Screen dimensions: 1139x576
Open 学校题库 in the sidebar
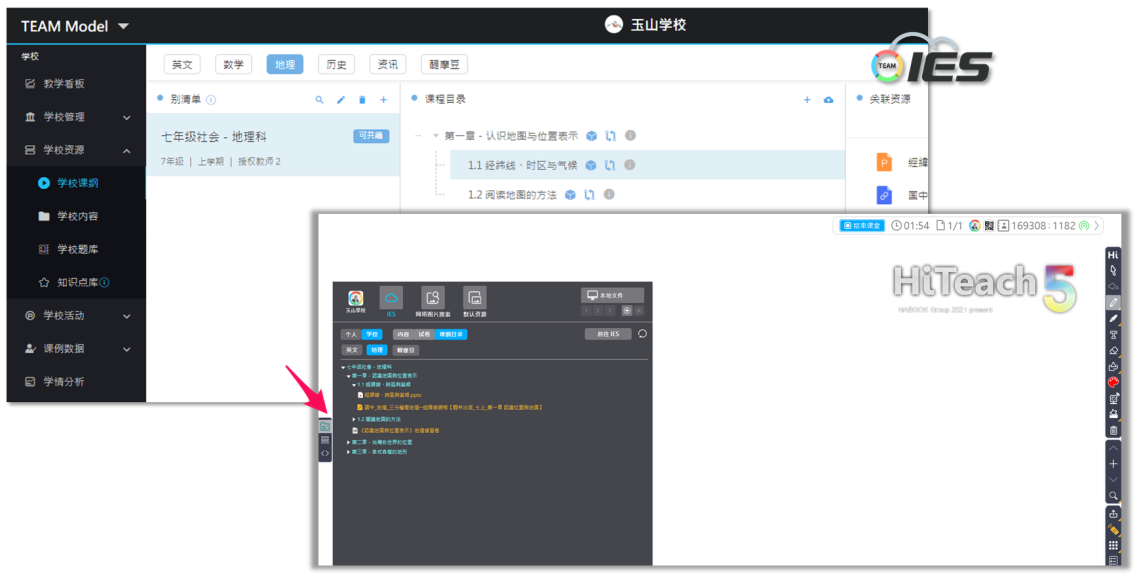tap(77, 249)
